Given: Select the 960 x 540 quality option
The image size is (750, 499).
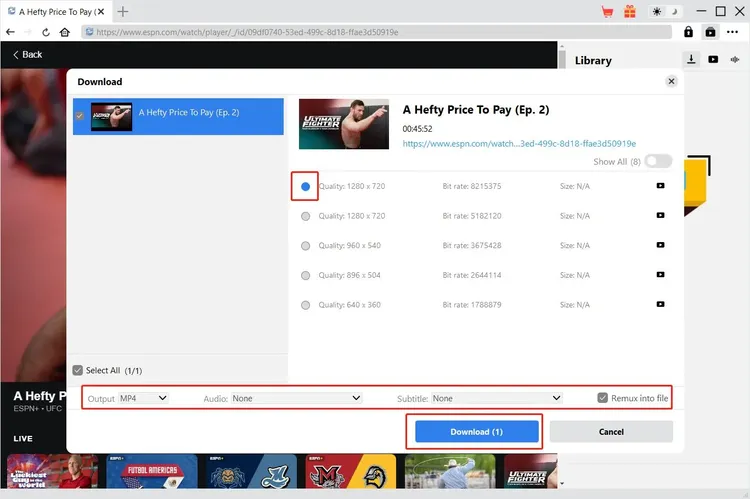Looking at the screenshot, I should pos(306,245).
